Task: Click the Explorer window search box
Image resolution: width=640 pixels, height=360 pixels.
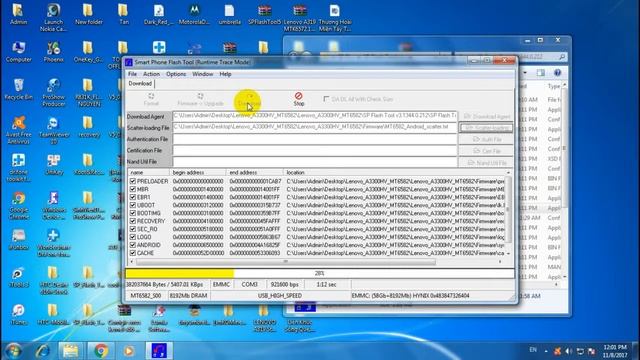Action: tap(511, 57)
